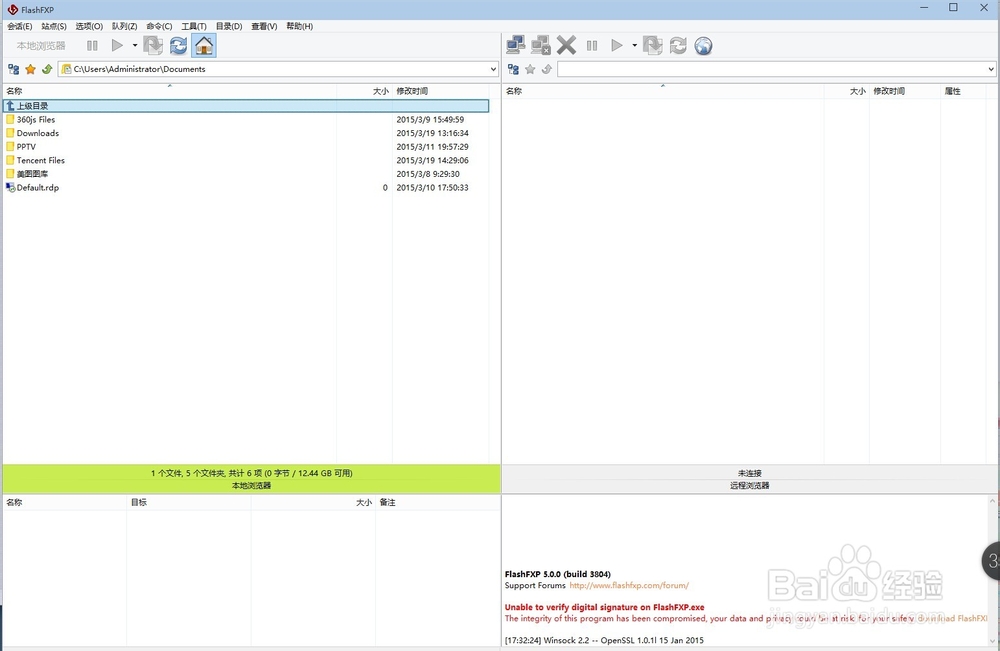The height and width of the screenshot is (651, 1000).
Task: Sort remote files by 修改时间 column
Action: coord(905,91)
